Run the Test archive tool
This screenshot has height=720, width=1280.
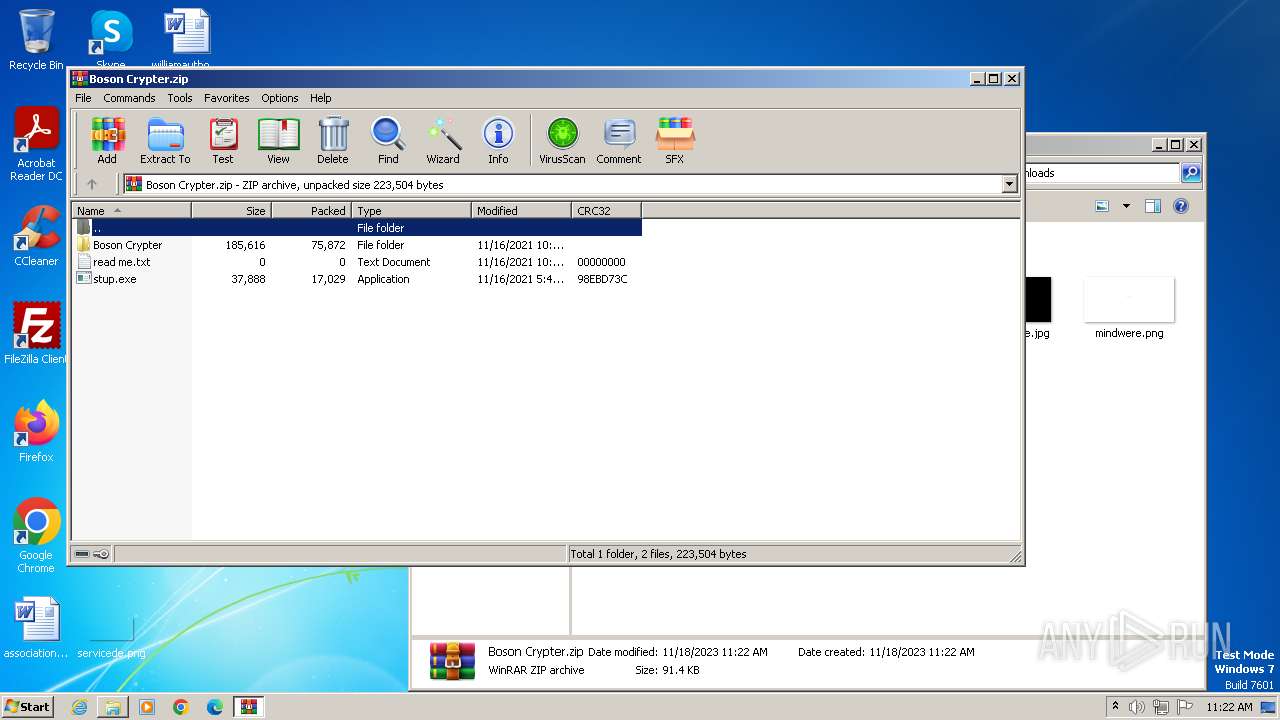point(223,140)
